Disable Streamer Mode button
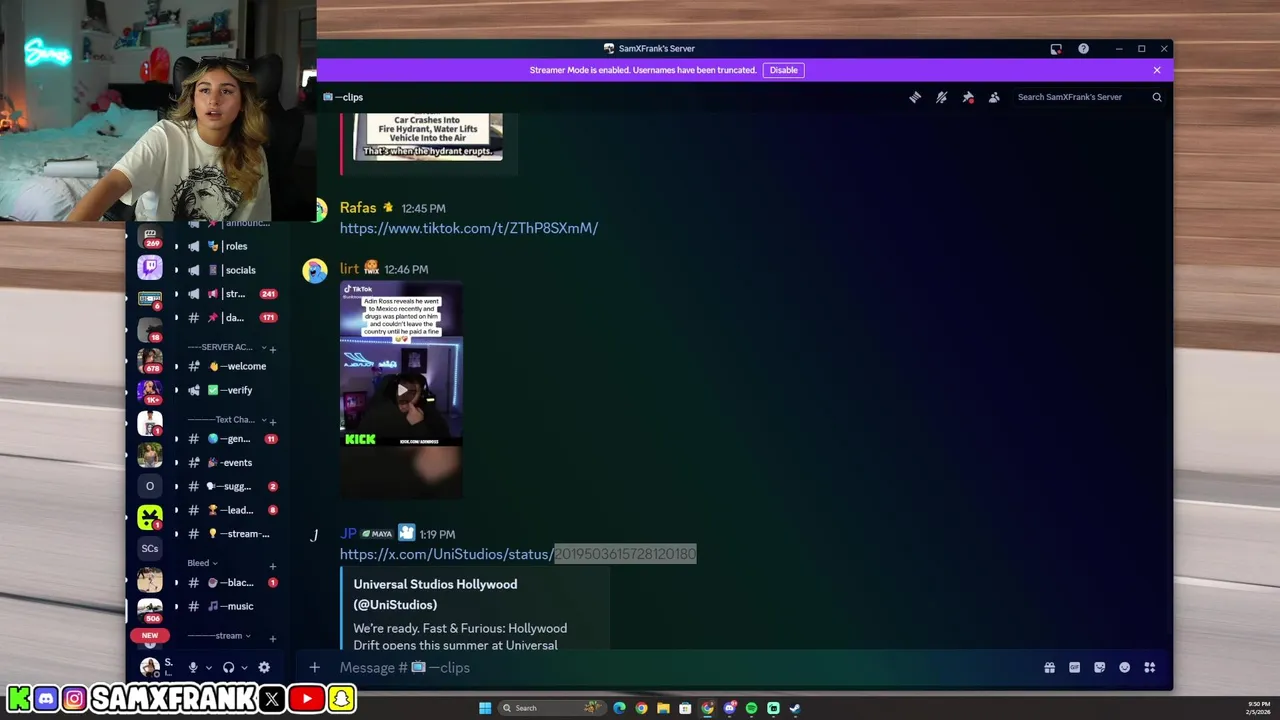This screenshot has height=720, width=1280. click(784, 70)
